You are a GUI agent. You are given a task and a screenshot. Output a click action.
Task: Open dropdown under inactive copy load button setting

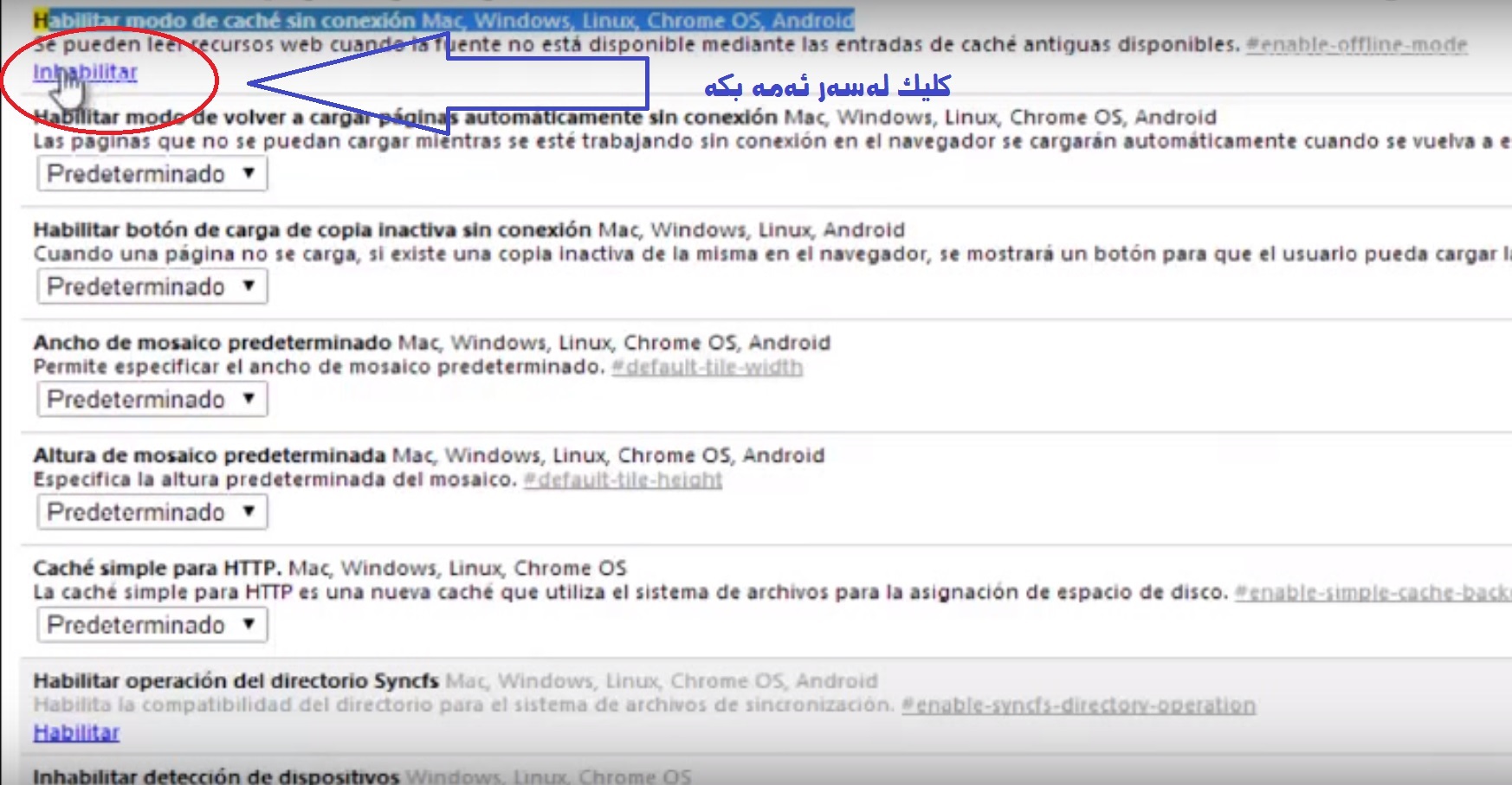pos(152,286)
